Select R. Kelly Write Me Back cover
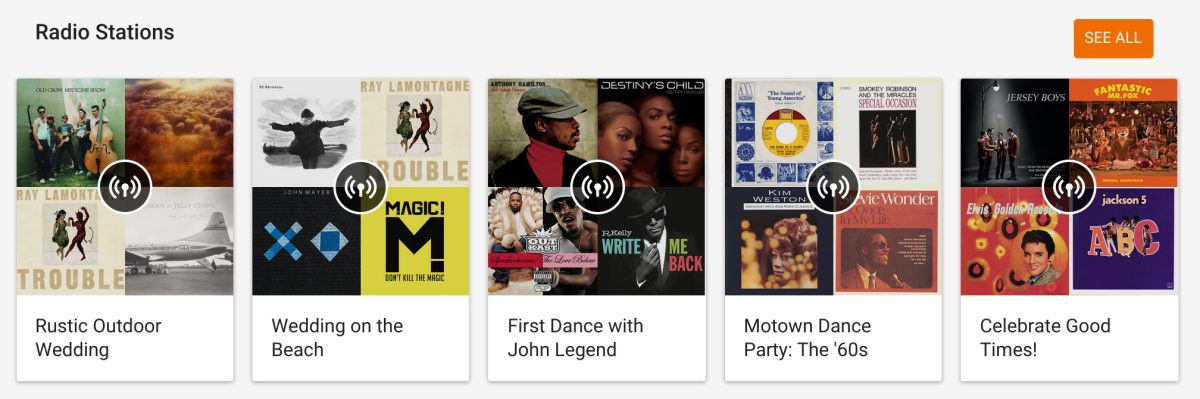The height and width of the screenshot is (399, 1200). 651,241
